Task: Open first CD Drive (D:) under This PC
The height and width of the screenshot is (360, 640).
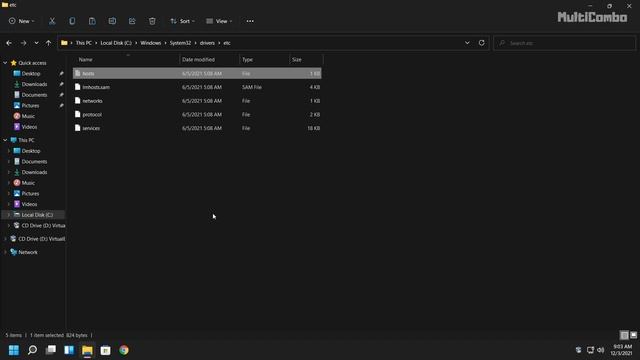Action: pos(43,225)
